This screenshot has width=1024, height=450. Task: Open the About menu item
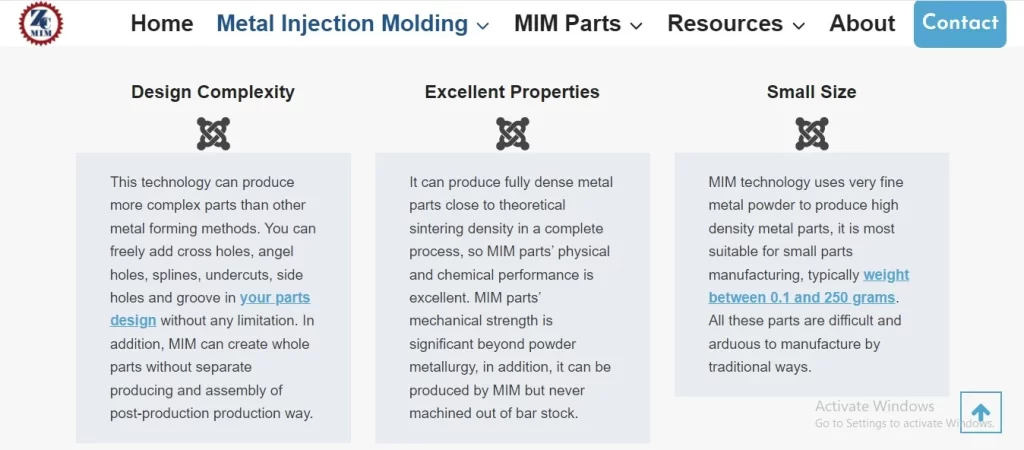[862, 23]
